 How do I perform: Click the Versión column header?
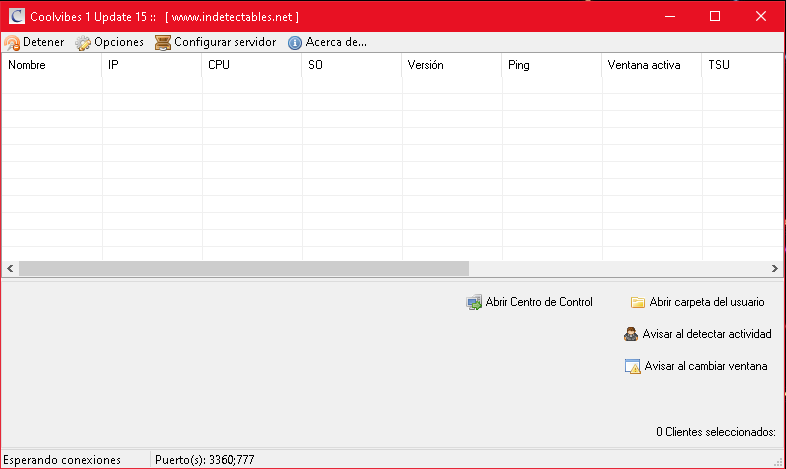click(x=452, y=65)
